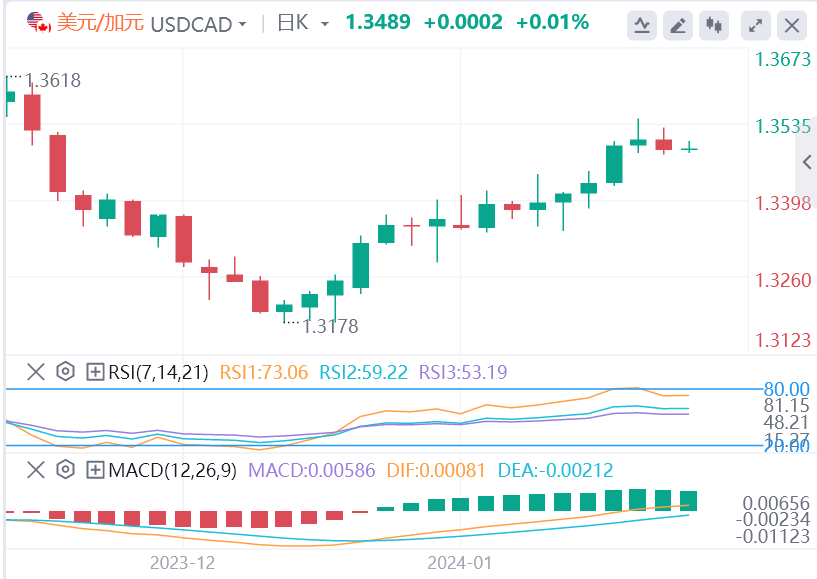Click the US/Canada flag currency icon
This screenshot has height=579, width=817.
pos(39,23)
